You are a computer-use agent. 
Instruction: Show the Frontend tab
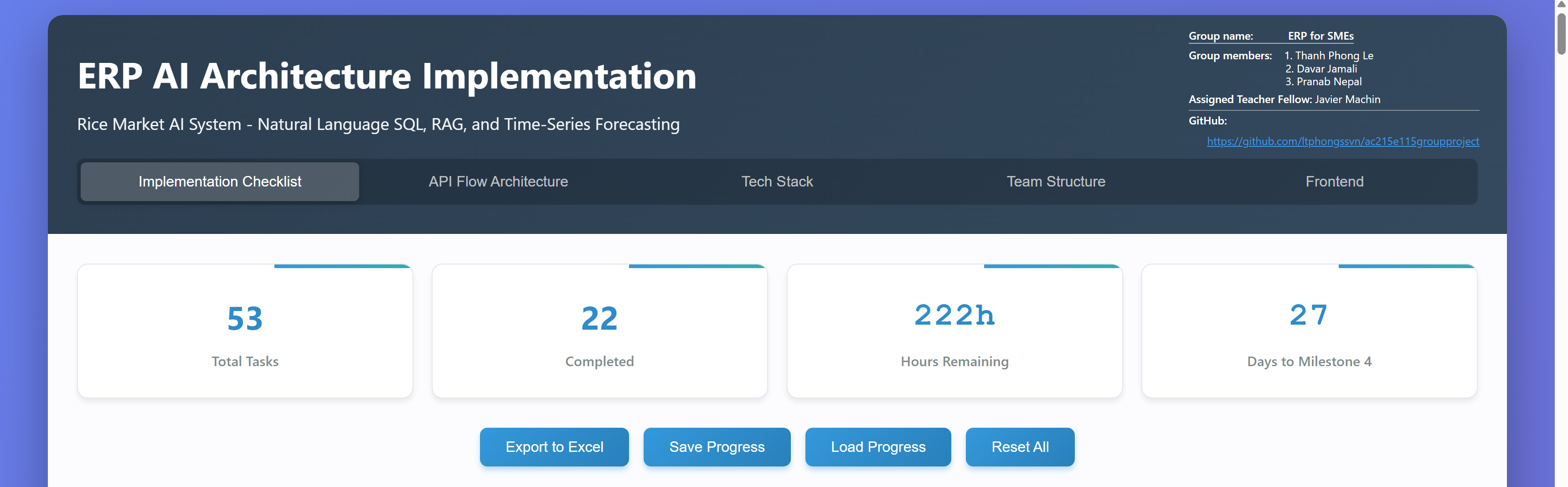[1334, 181]
